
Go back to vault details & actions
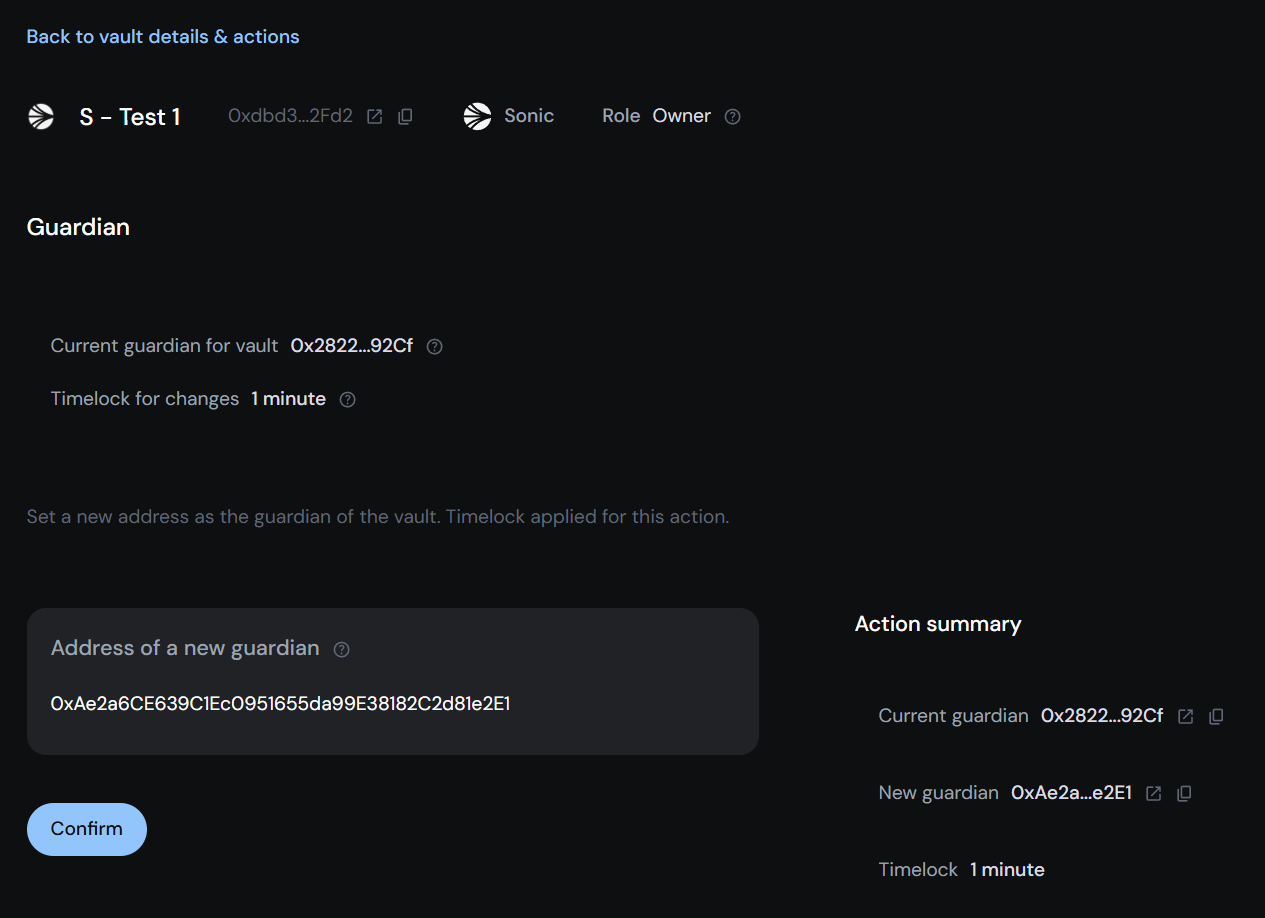coord(163,37)
